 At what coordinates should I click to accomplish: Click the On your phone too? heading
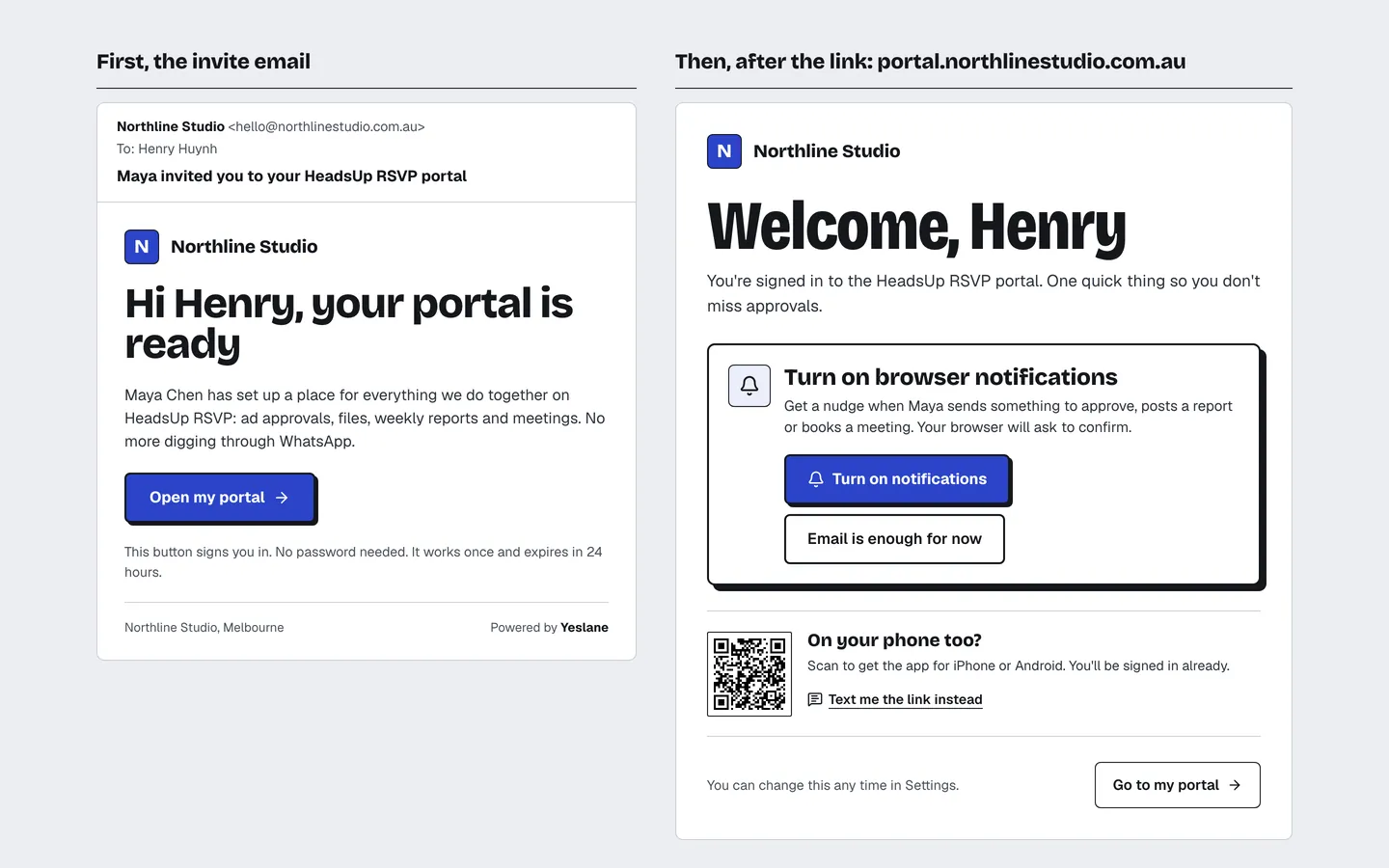(894, 640)
